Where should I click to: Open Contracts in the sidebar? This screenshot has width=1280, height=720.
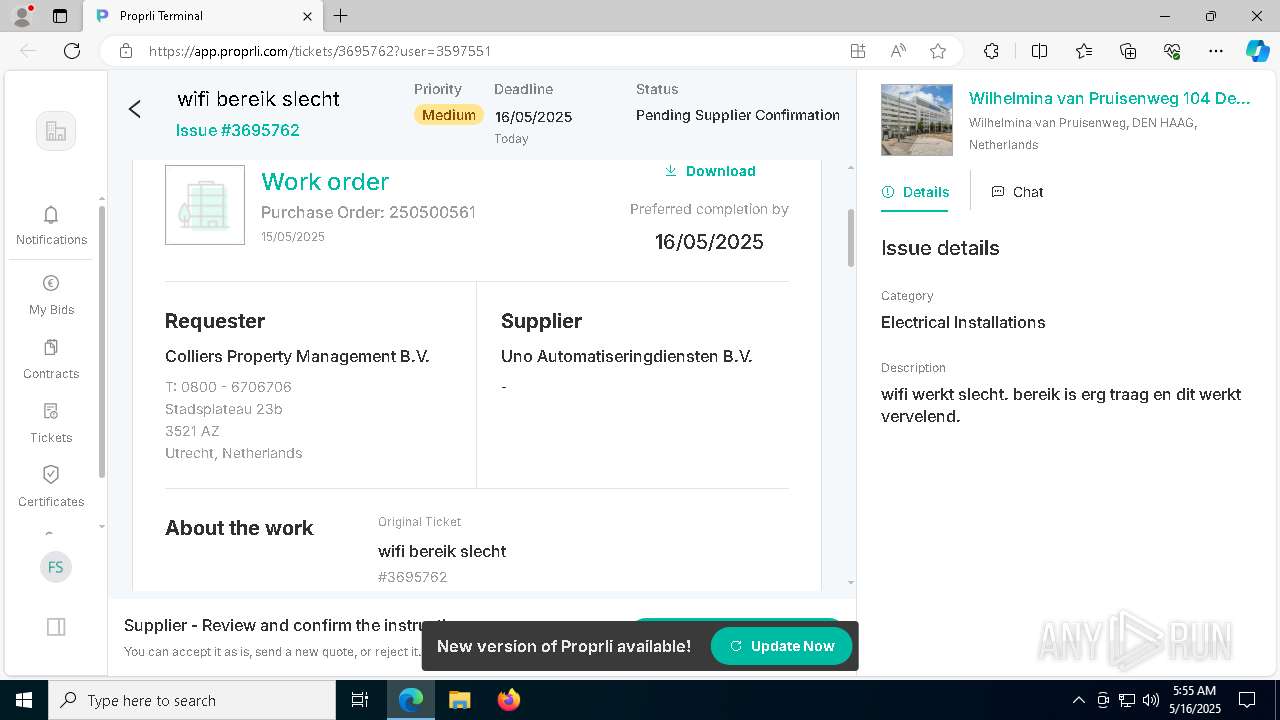pyautogui.click(x=51, y=359)
